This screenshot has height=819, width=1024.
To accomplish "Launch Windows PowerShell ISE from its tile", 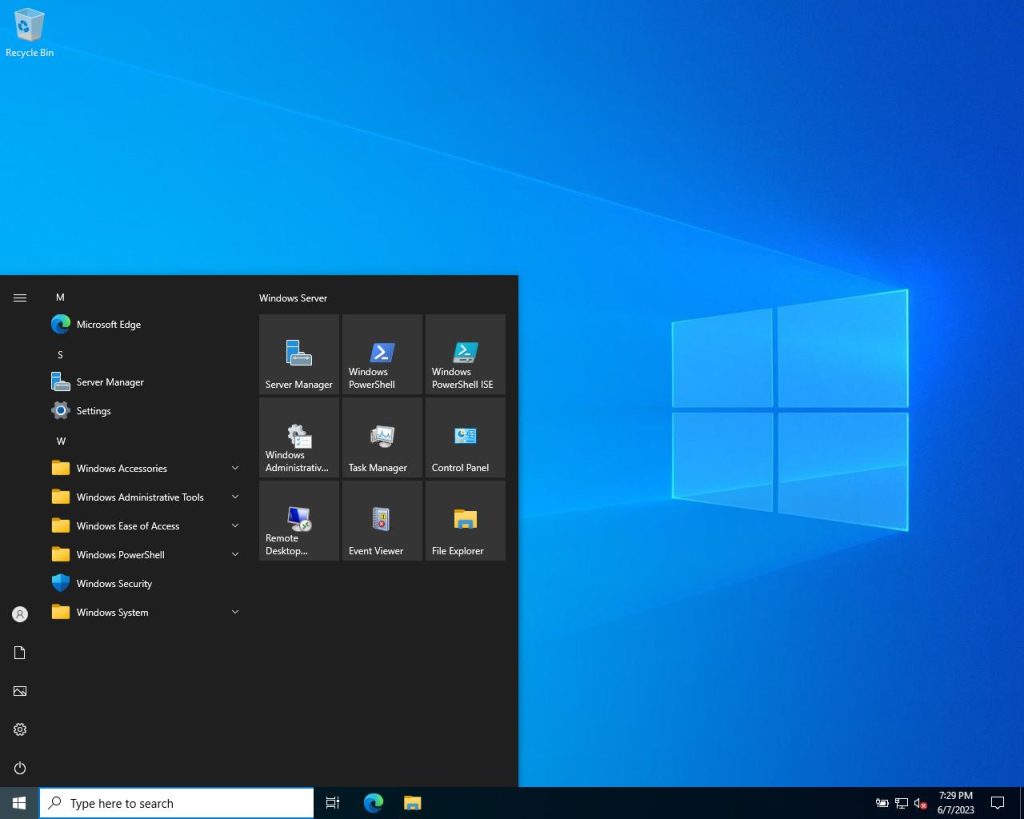I will pyautogui.click(x=464, y=354).
